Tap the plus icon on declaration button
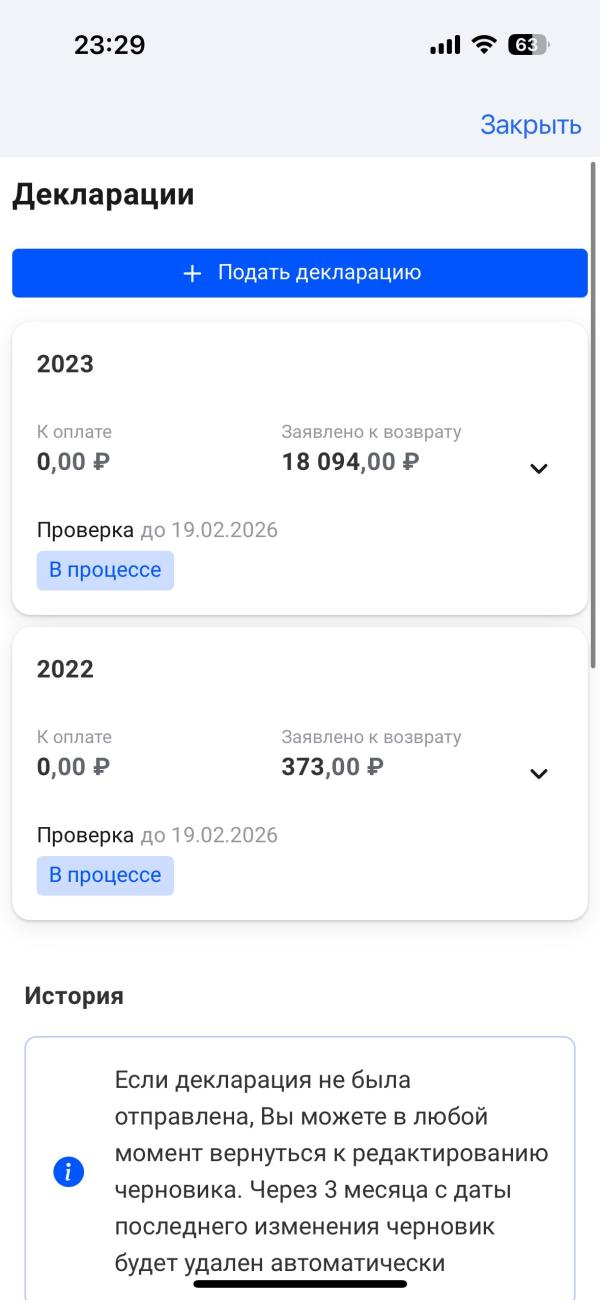 click(x=193, y=273)
